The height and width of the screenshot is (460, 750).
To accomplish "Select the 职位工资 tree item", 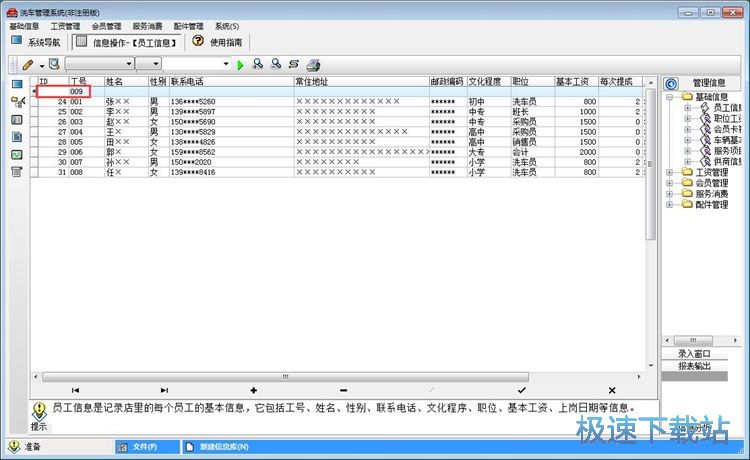I will [x=727, y=118].
